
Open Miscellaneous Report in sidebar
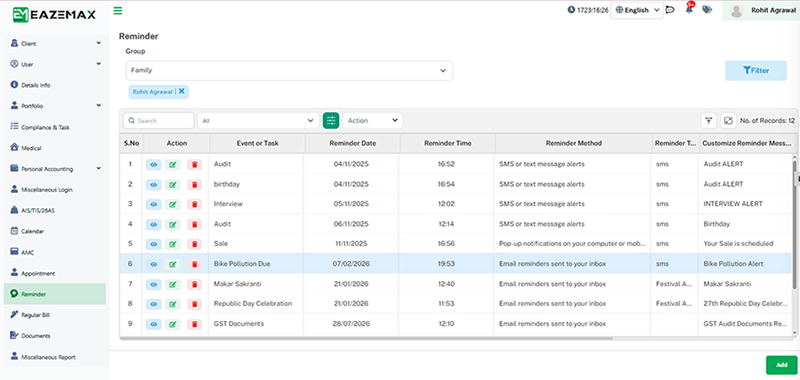pyautogui.click(x=55, y=357)
